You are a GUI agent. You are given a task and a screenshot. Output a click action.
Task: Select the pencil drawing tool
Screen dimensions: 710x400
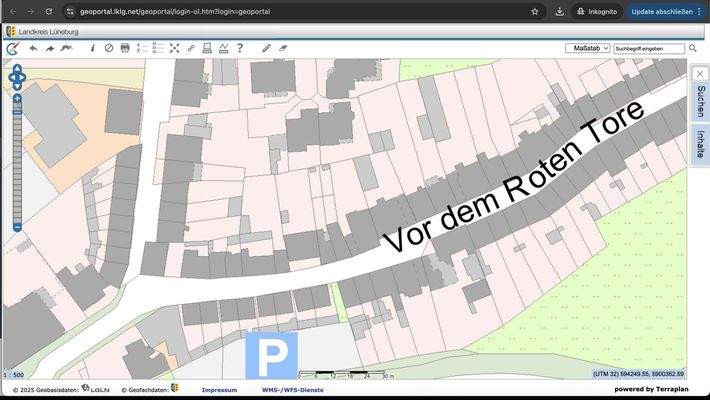tap(266, 48)
